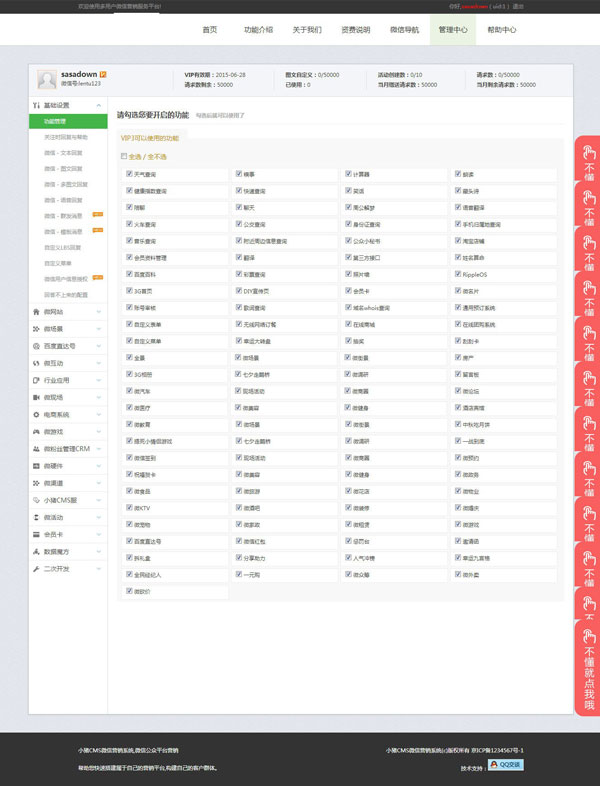Screen dimensions: 600x786
Task: Open 微信 - 多图文回复 in sidebar
Action: pyautogui.click(x=66, y=184)
